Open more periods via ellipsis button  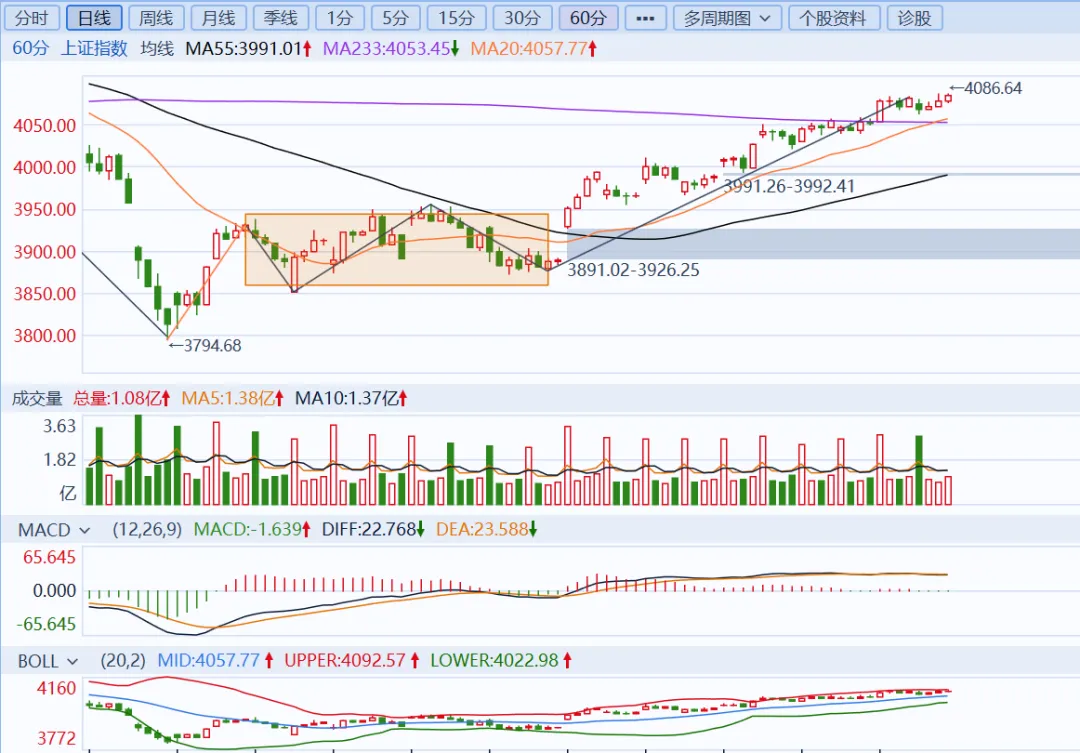point(645,18)
